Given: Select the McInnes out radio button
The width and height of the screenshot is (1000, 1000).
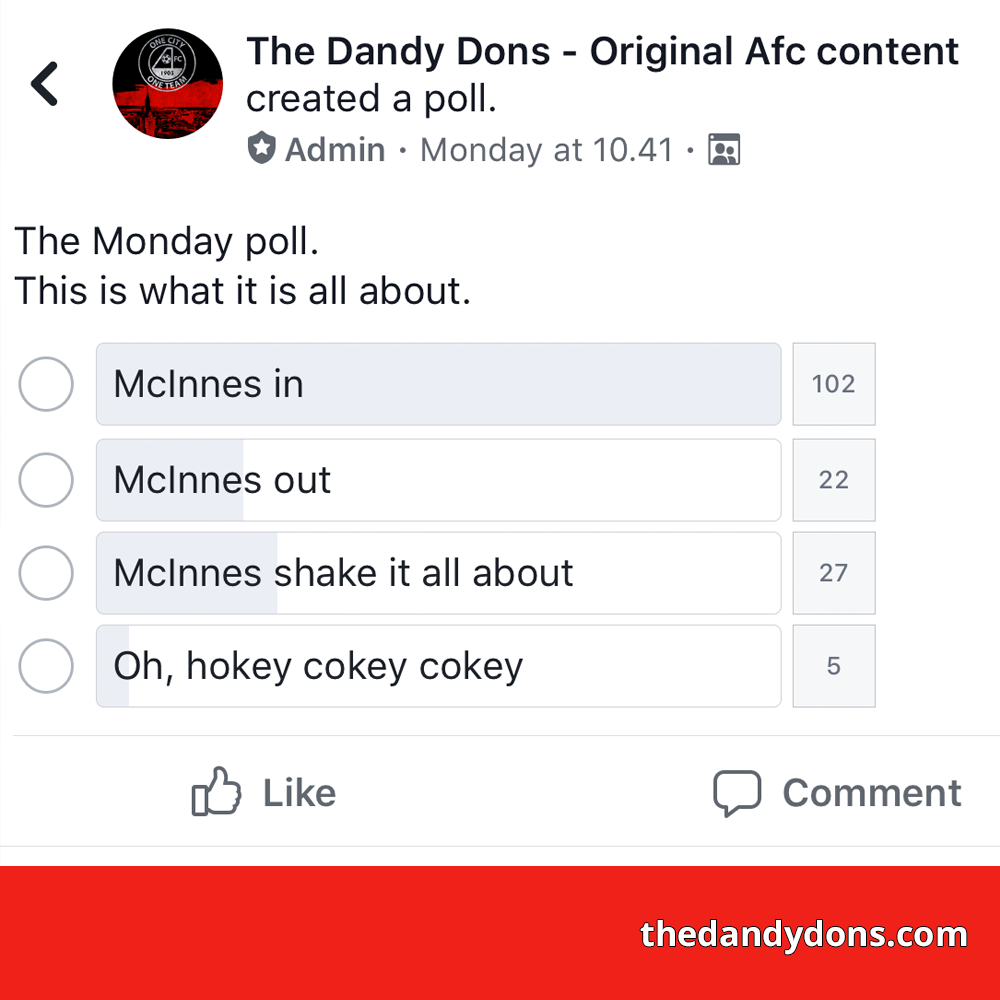Looking at the screenshot, I should point(46,480).
